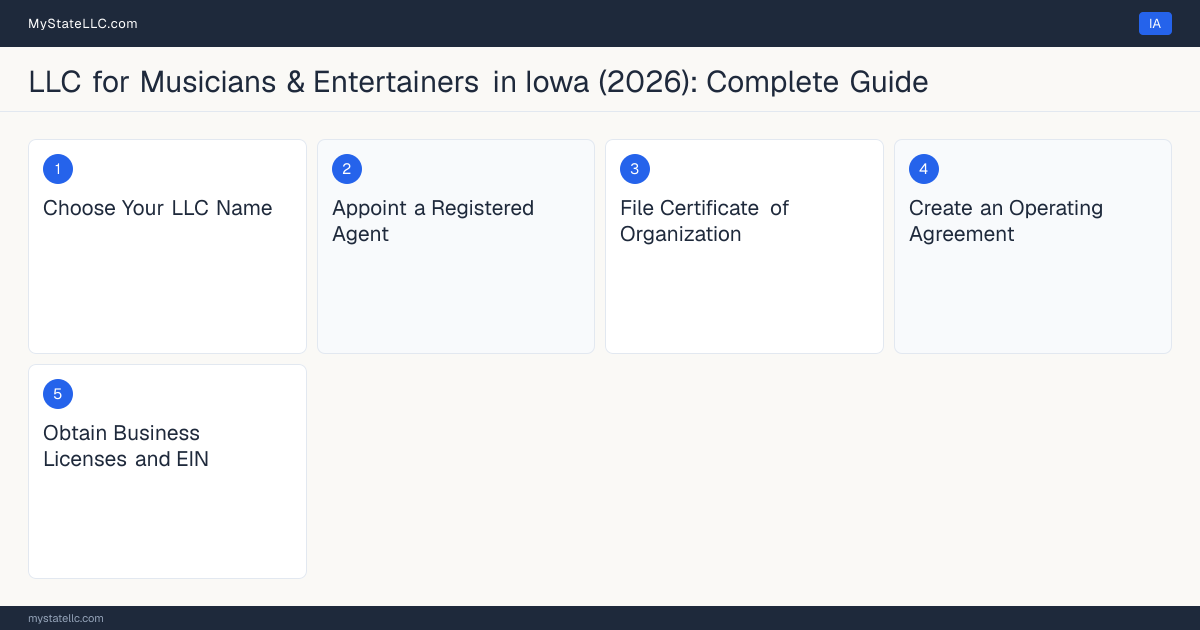
Task: Open the 'Appoint a Registered Agent' heading
Action: (x=433, y=221)
